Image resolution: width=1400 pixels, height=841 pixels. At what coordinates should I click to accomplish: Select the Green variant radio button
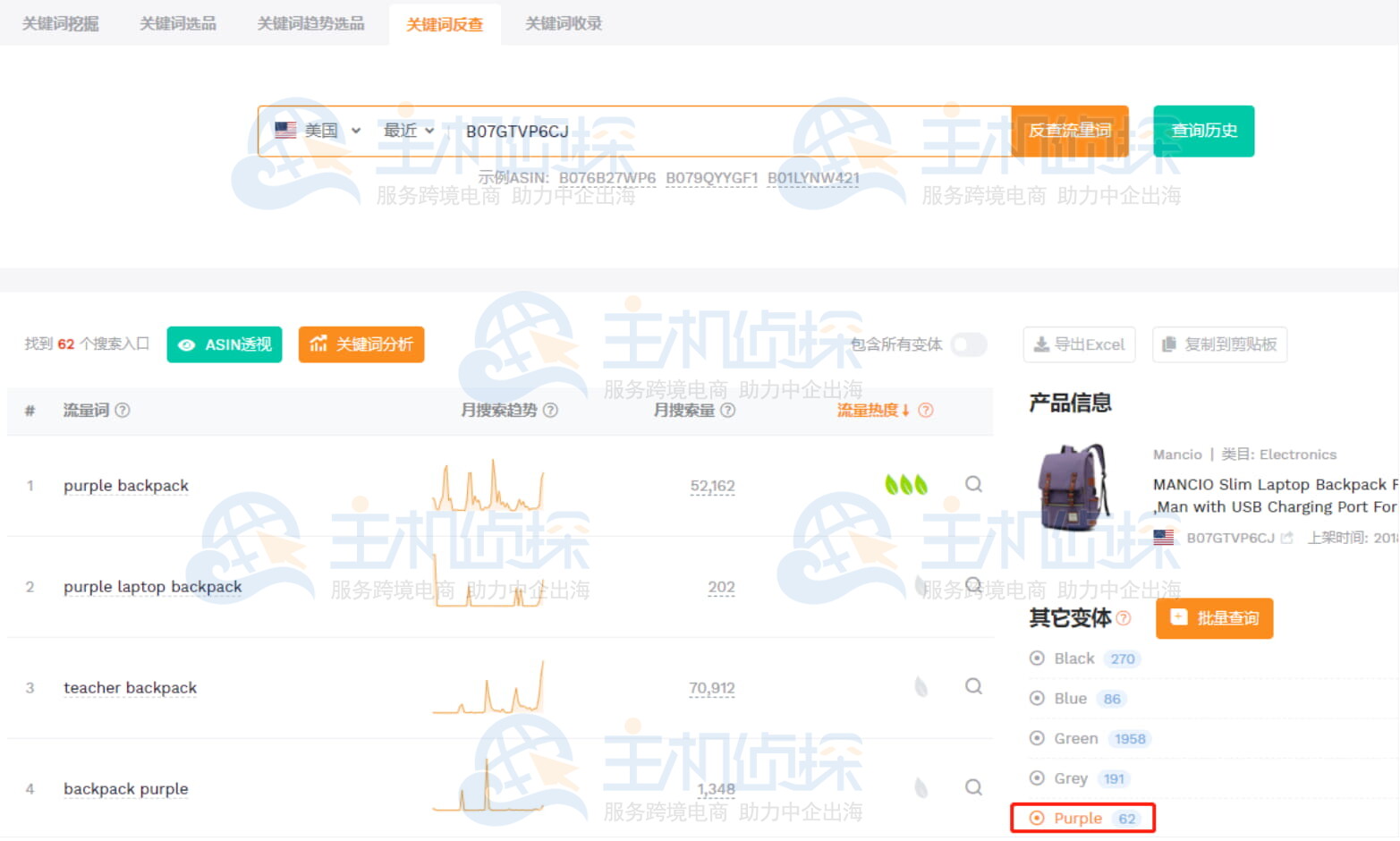pos(1037,738)
